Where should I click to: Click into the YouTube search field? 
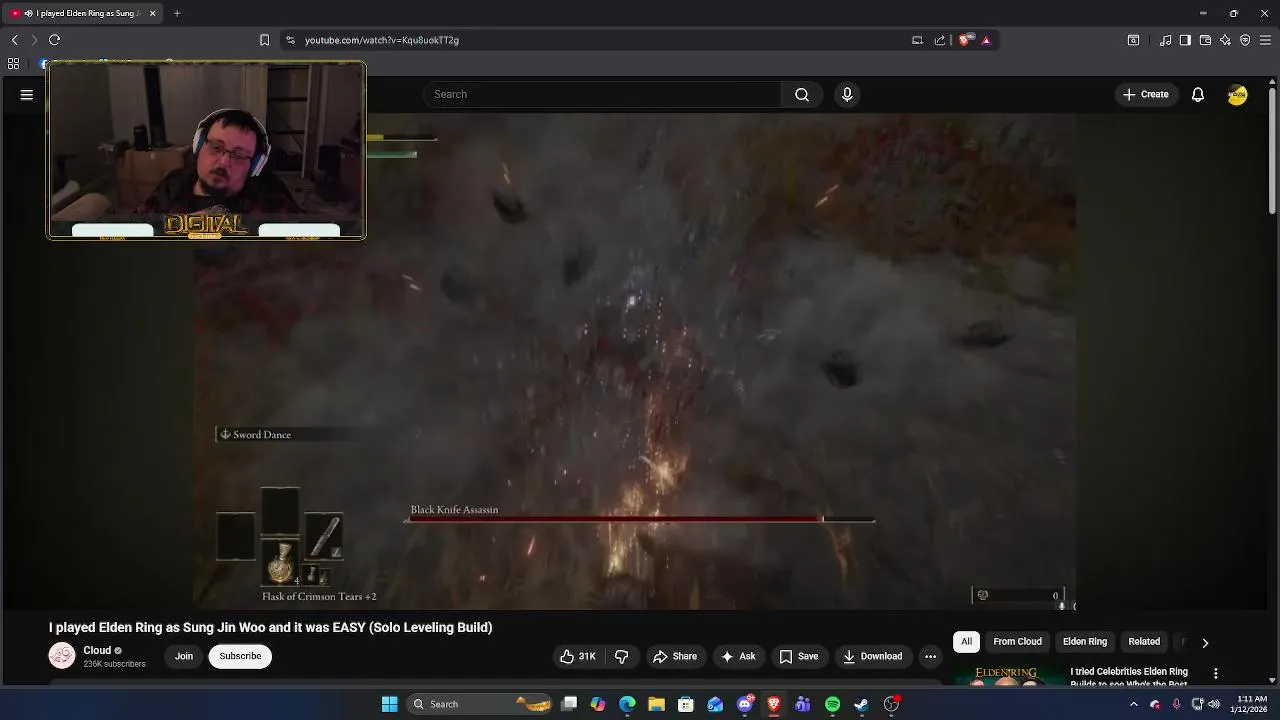point(603,94)
